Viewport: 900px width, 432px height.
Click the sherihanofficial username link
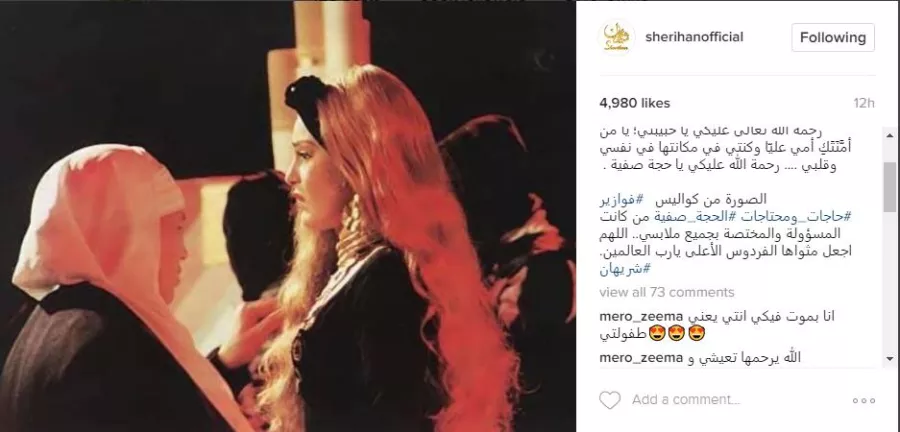click(x=694, y=37)
